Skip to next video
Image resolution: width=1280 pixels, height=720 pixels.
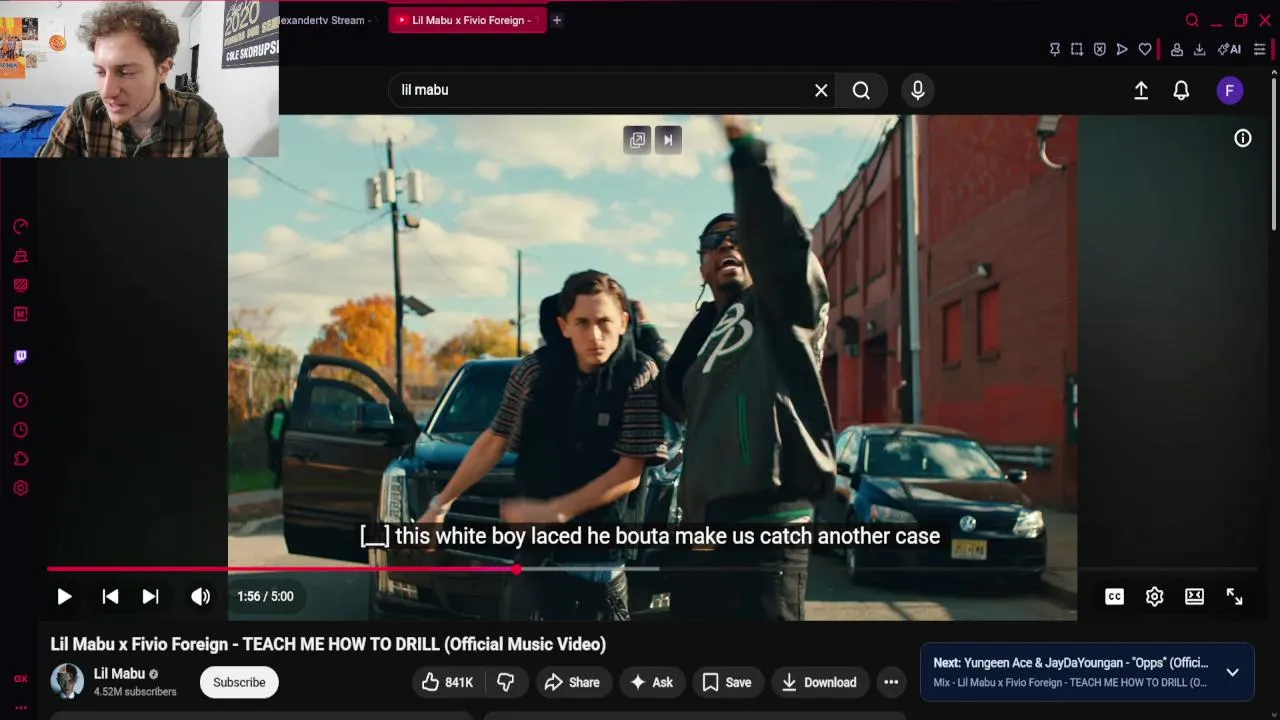point(150,596)
